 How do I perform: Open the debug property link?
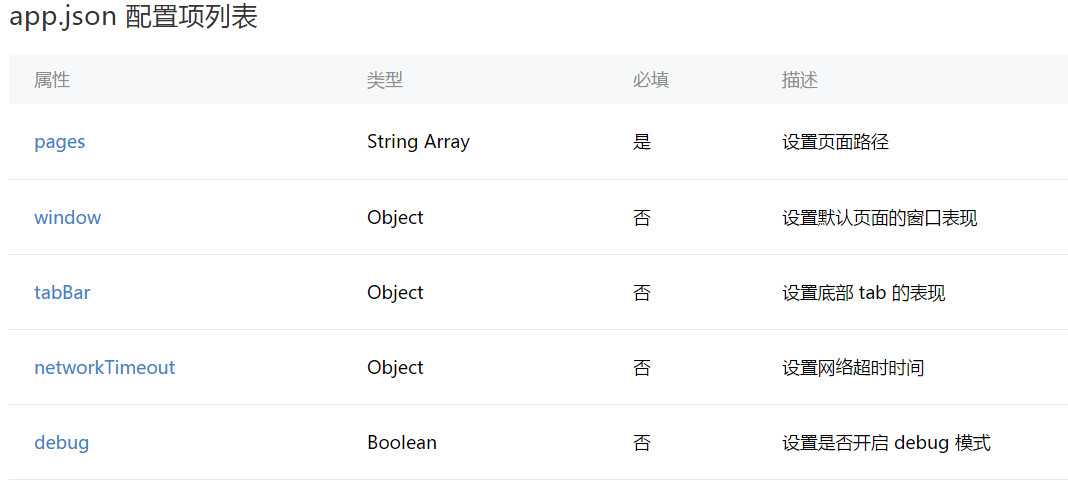point(61,443)
